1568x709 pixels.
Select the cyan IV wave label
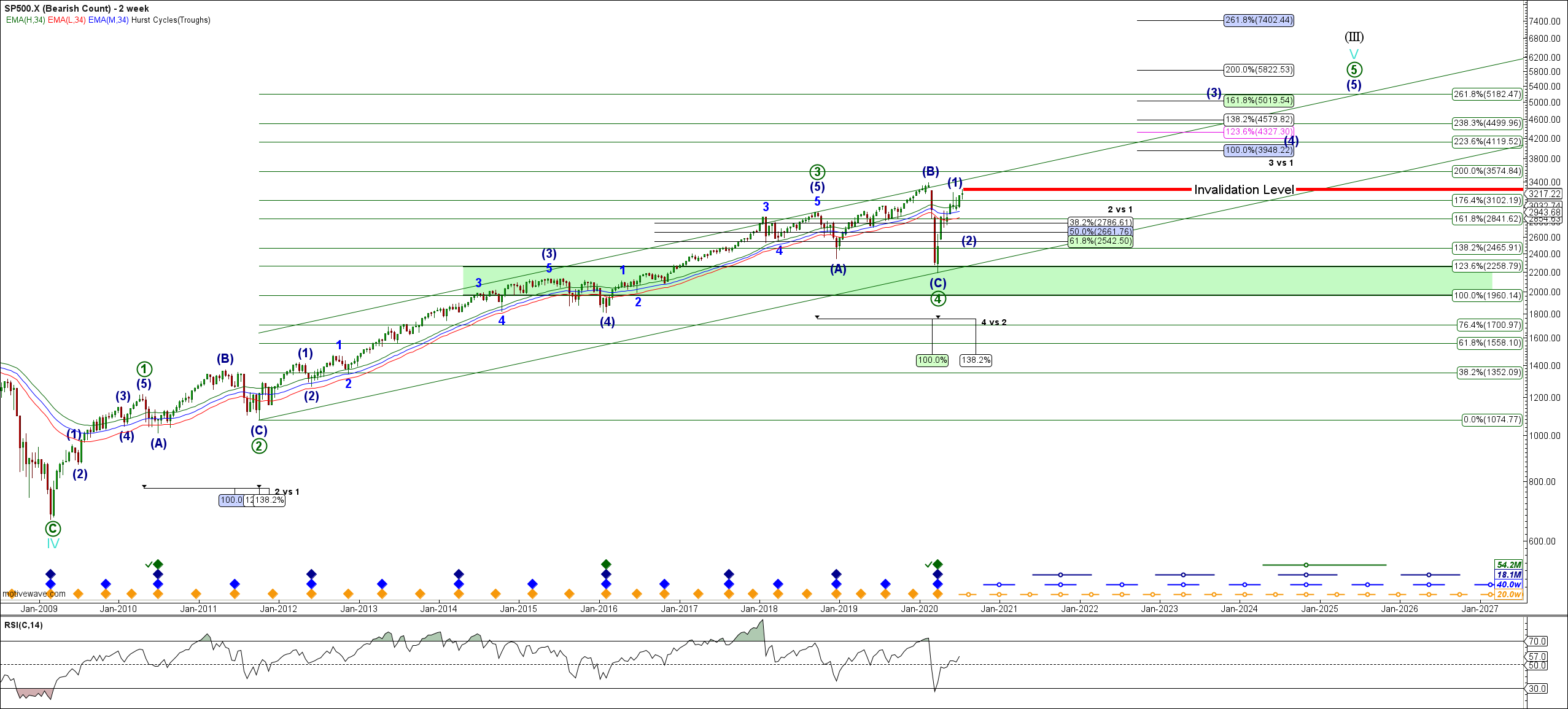tap(53, 543)
